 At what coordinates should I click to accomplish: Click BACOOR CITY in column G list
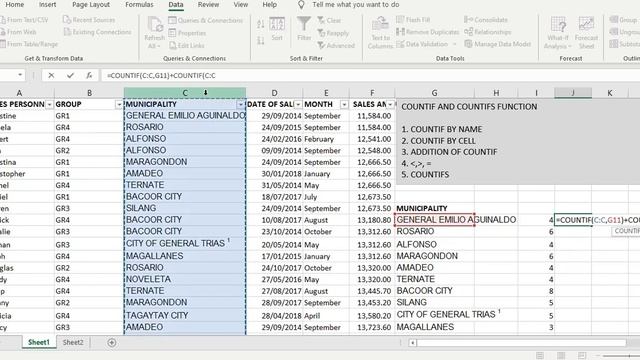tap(424, 291)
